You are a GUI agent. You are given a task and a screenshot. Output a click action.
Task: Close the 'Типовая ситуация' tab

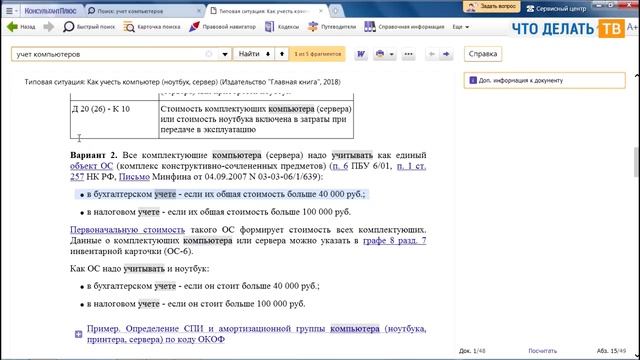(x=320, y=11)
